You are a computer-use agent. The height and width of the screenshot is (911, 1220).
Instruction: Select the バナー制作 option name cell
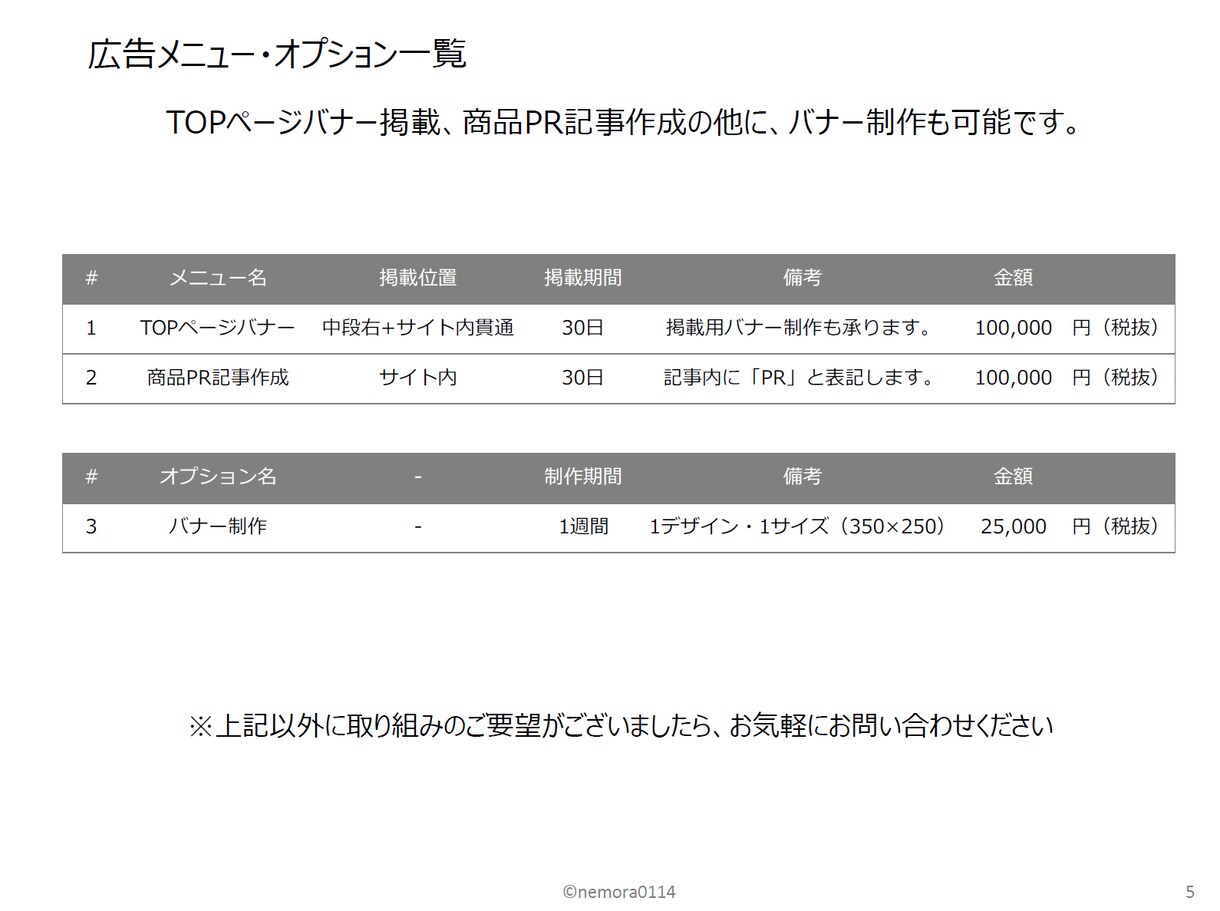tap(218, 526)
